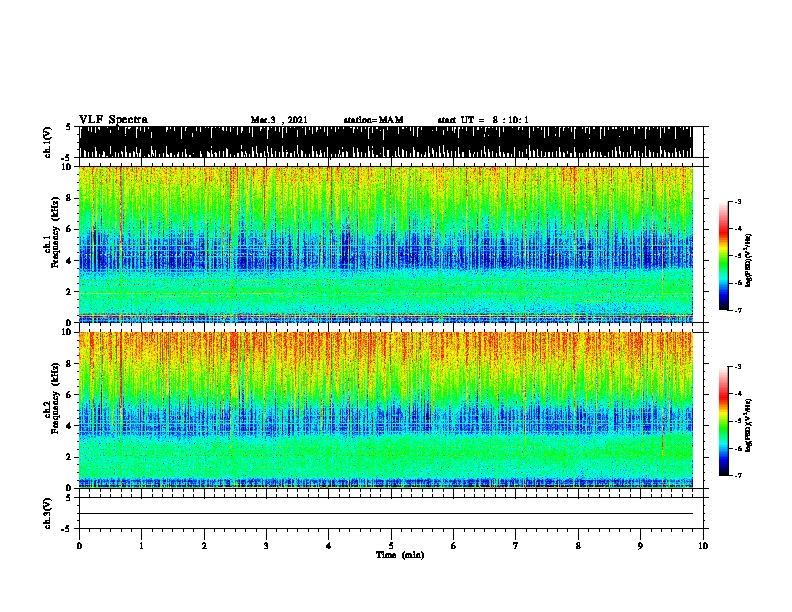
Task: Click the ch.2 colorbar log(PSD) unit label
Action: click(749, 425)
